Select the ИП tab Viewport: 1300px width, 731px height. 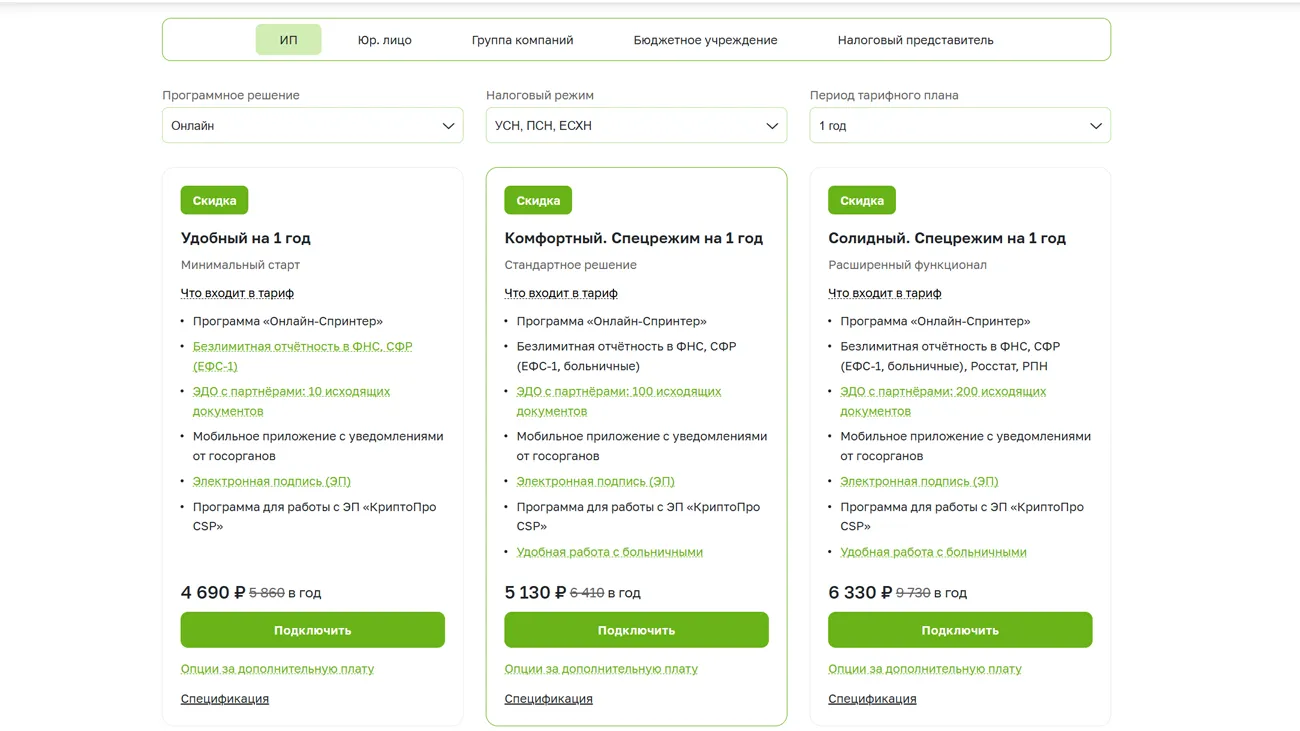click(288, 40)
